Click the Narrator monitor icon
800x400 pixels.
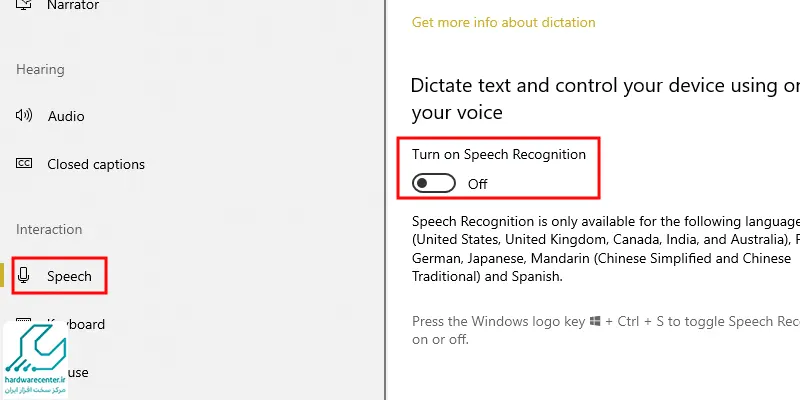click(x=25, y=6)
